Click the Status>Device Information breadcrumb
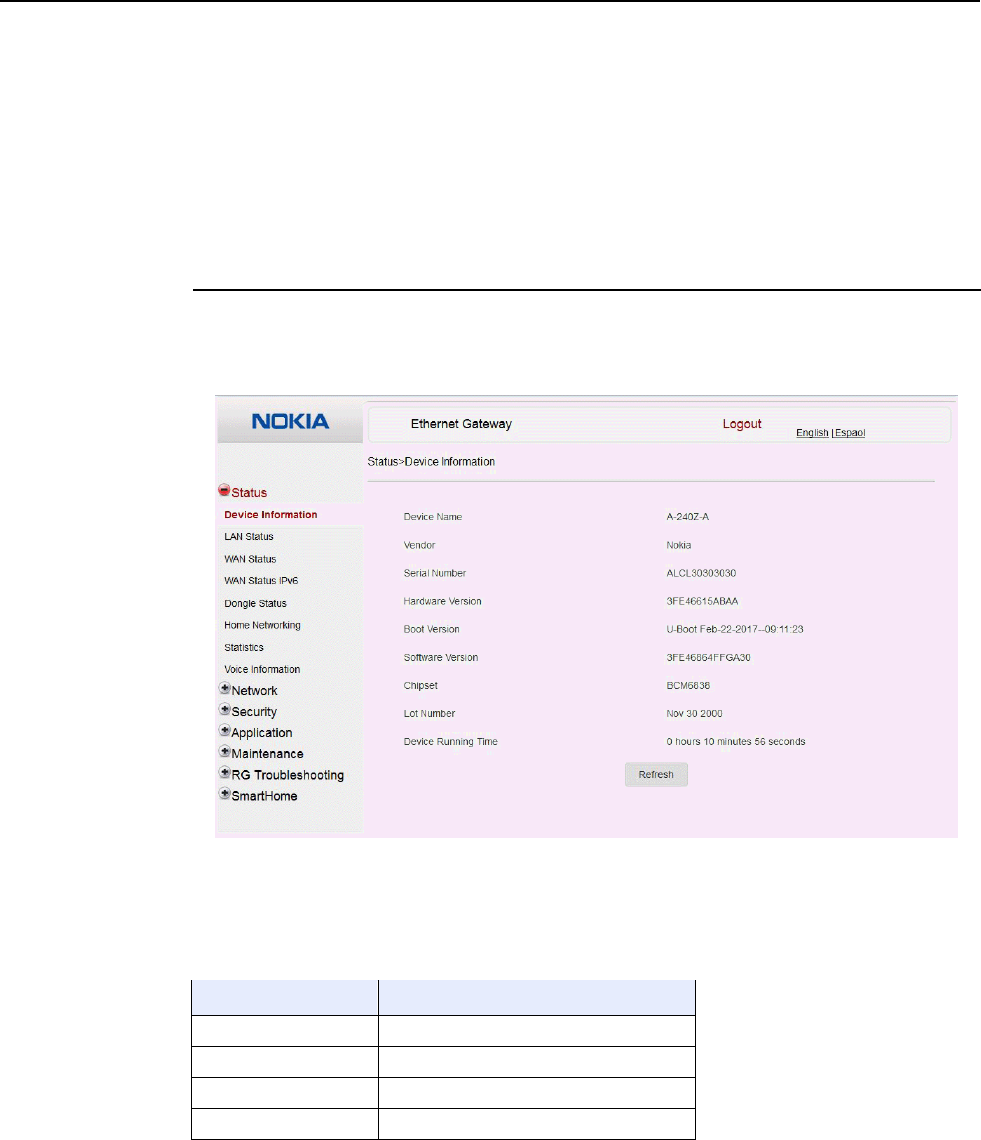Image resolution: width=981 pixels, height=1140 pixels. [431, 462]
